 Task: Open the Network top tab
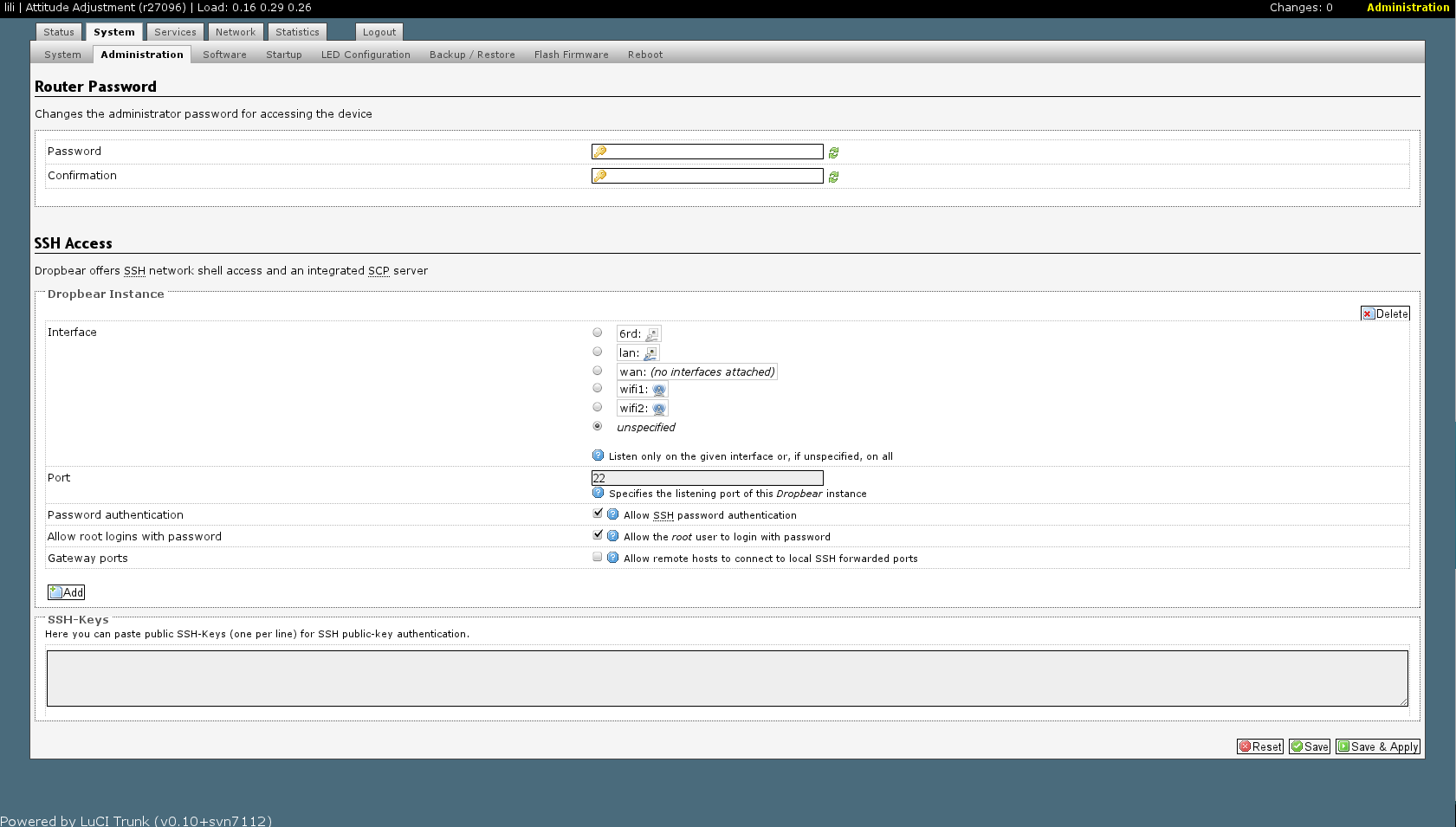pyautogui.click(x=236, y=32)
